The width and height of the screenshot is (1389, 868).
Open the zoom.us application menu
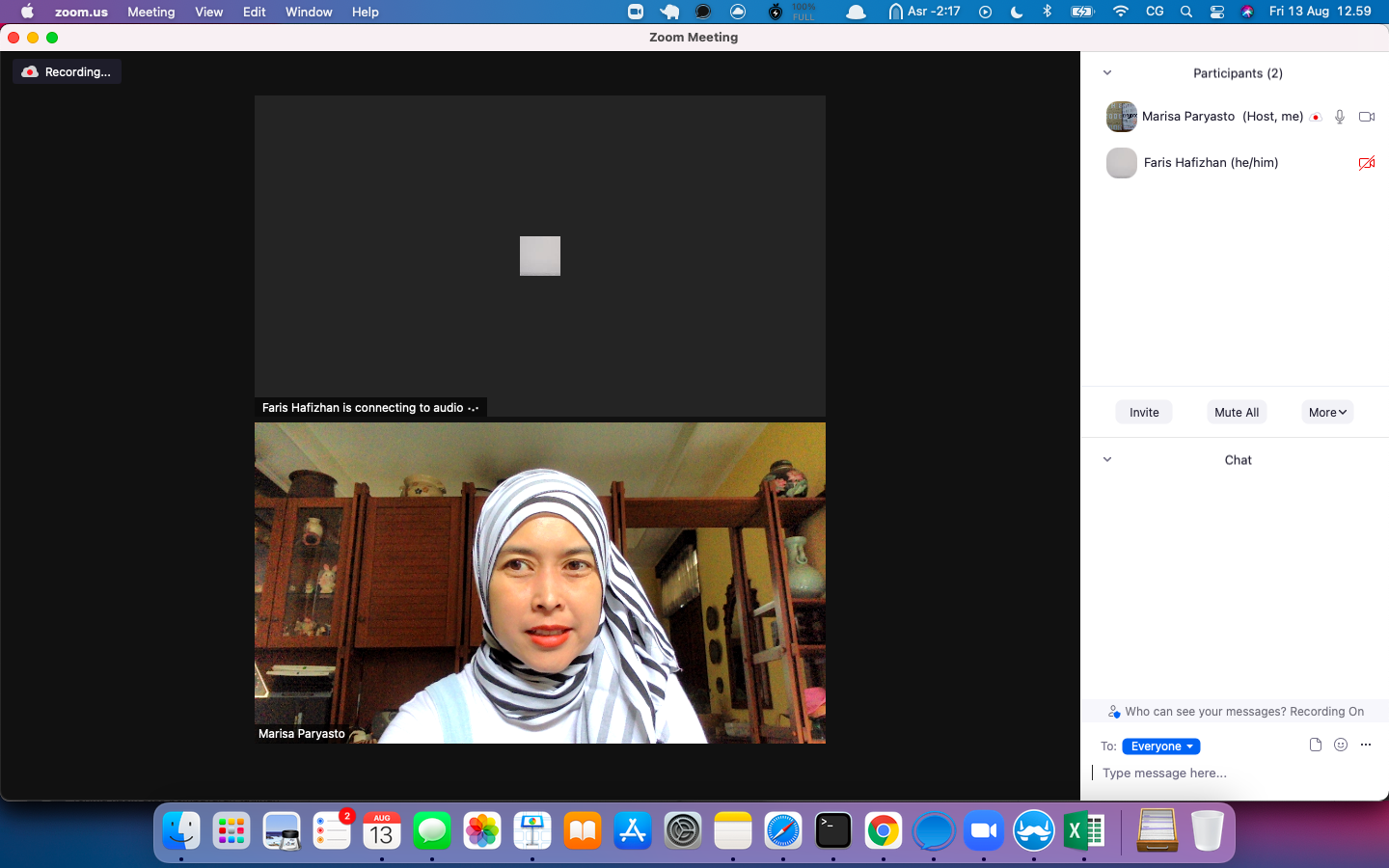pos(81,12)
